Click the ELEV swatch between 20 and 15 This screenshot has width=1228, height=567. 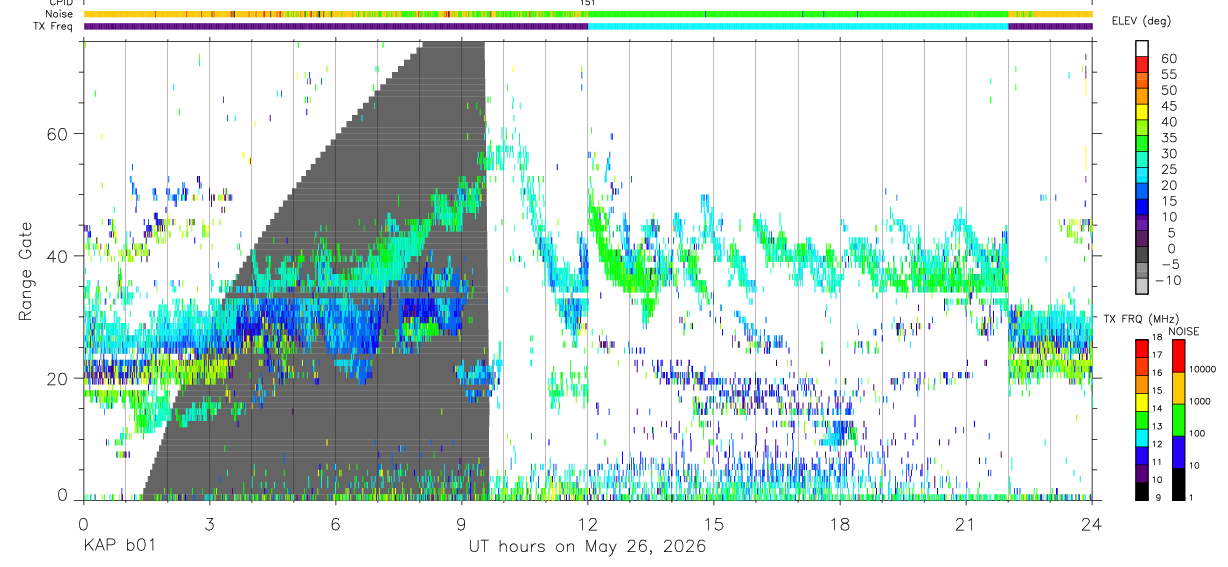point(1142,191)
